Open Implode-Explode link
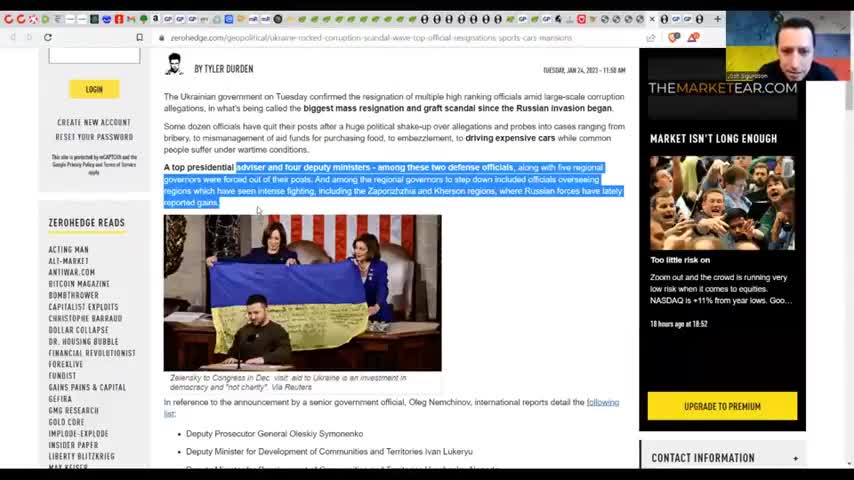The height and width of the screenshot is (480, 854). pos(78,434)
